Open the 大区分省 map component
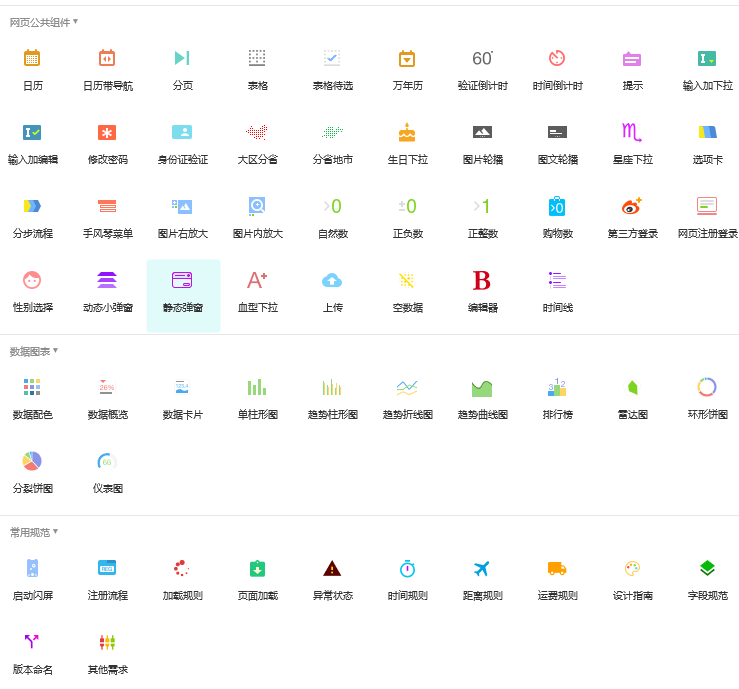739x689 pixels. (257, 132)
